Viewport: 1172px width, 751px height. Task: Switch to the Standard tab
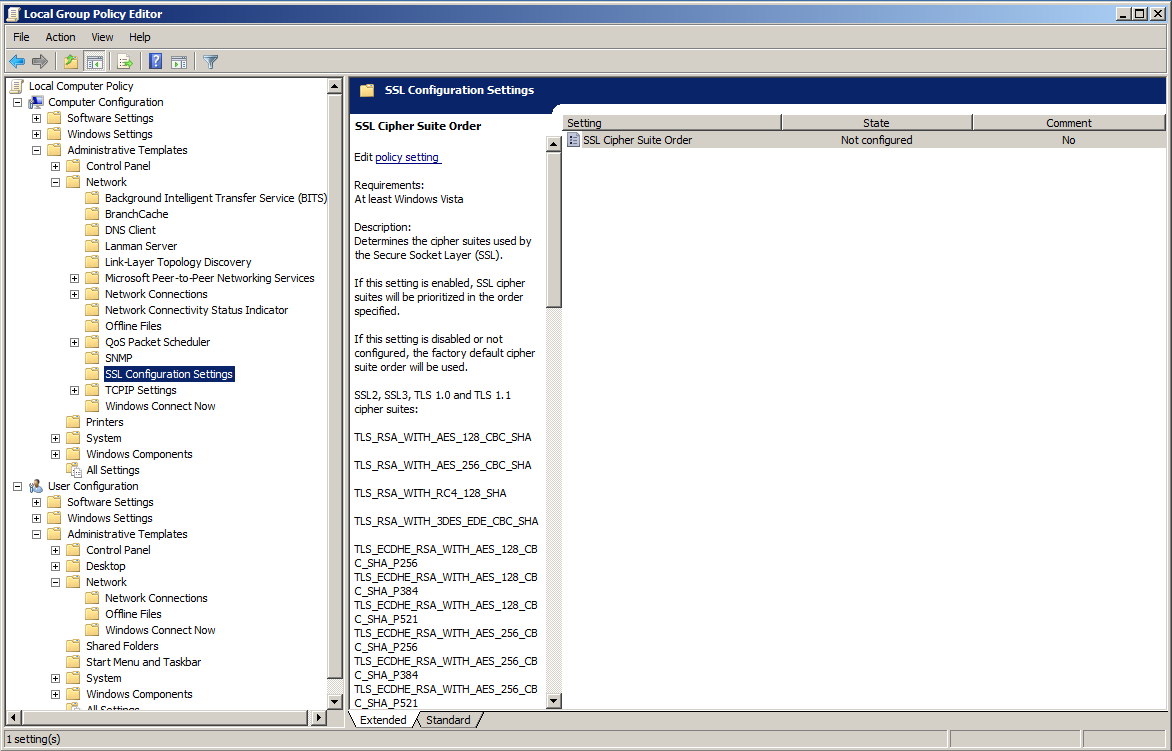[x=448, y=720]
